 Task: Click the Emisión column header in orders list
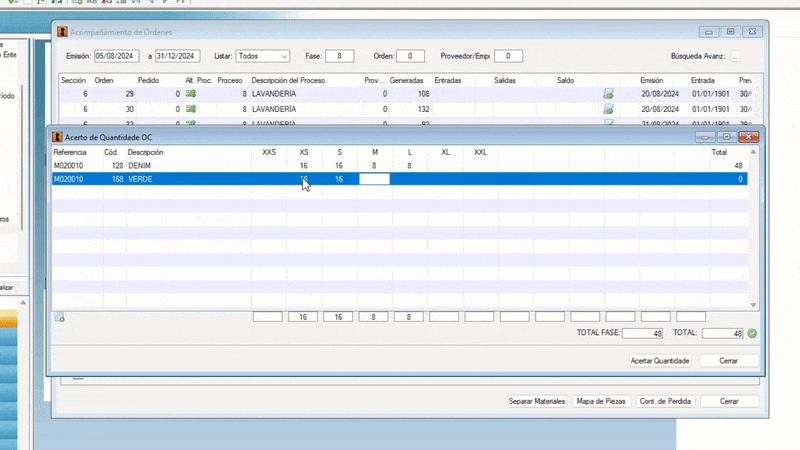(652, 81)
